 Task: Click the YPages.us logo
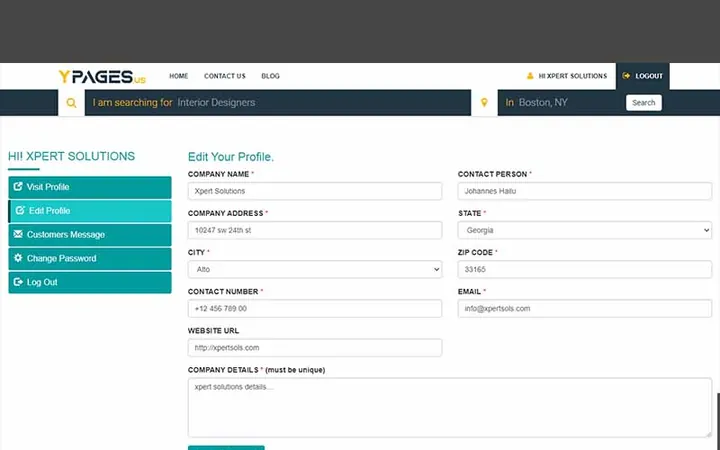coord(102,76)
